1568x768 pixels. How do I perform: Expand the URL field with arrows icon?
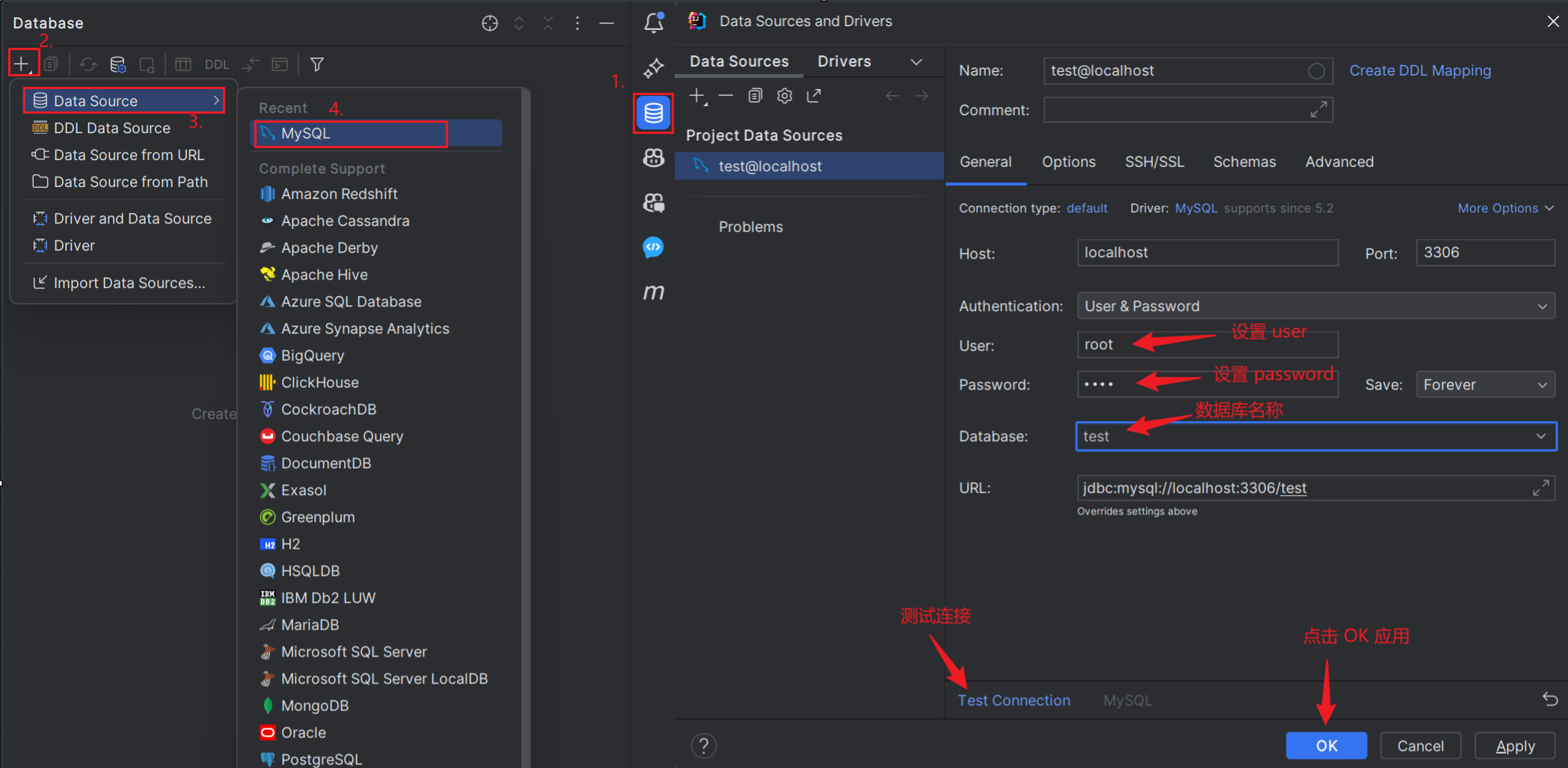1541,488
